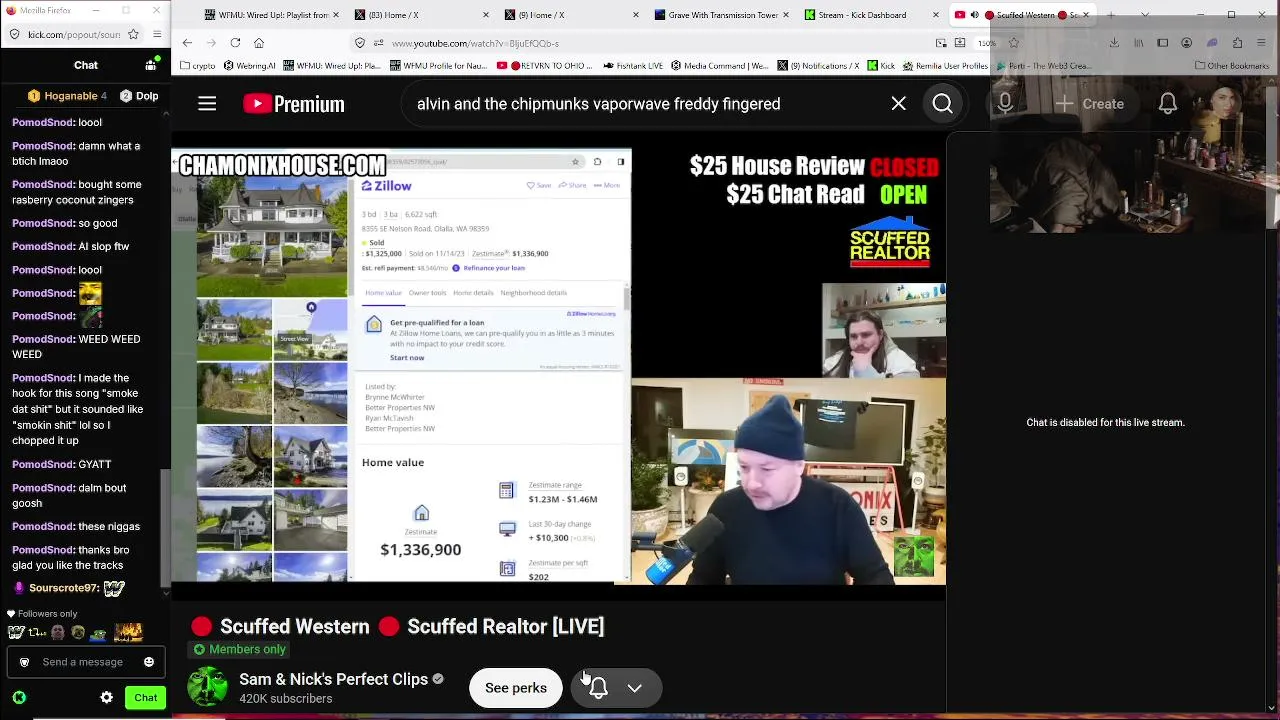The image size is (1280, 720).
Task: Go to YouTube Premium home via logo
Action: coord(294,104)
